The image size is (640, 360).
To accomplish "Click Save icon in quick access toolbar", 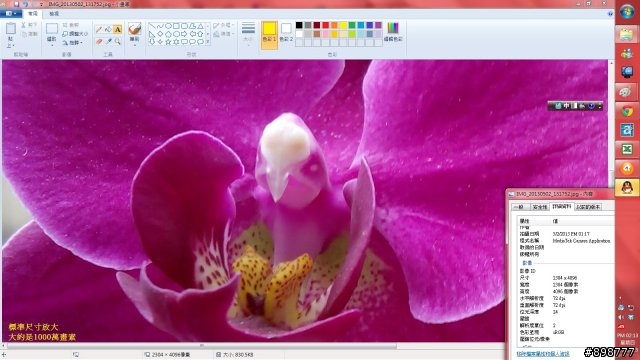I will pyautogui.click(x=17, y=4).
